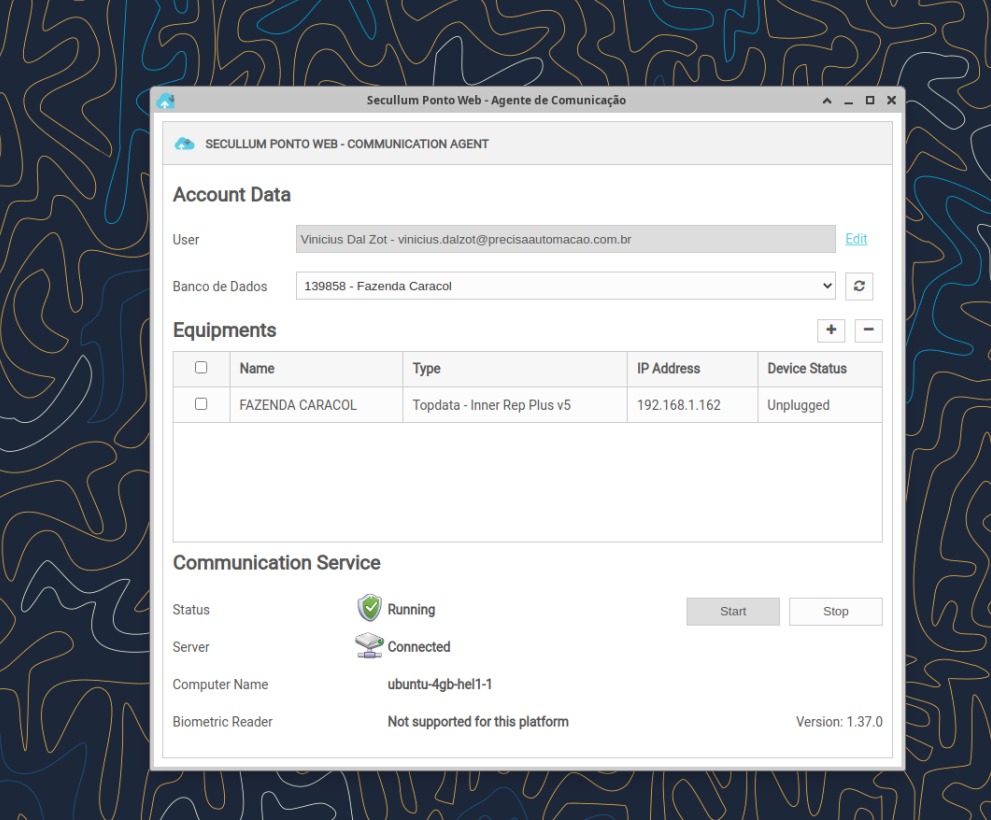
Task: Click the green shield Running status icon
Action: (x=370, y=608)
